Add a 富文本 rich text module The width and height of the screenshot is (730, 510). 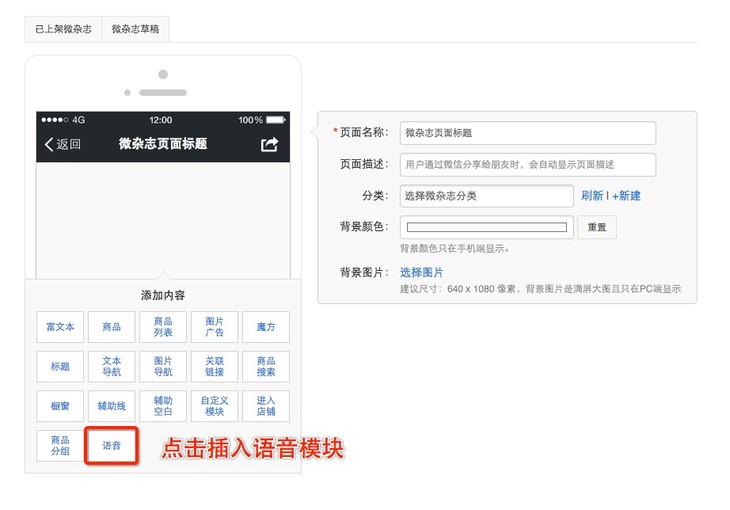pyautogui.click(x=60, y=327)
